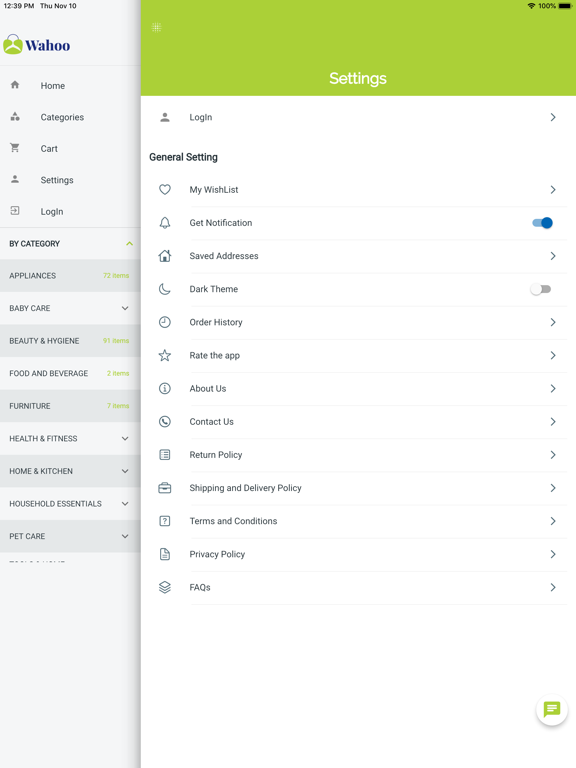Collapse the BY CATEGORY section arrow

pyautogui.click(x=129, y=243)
